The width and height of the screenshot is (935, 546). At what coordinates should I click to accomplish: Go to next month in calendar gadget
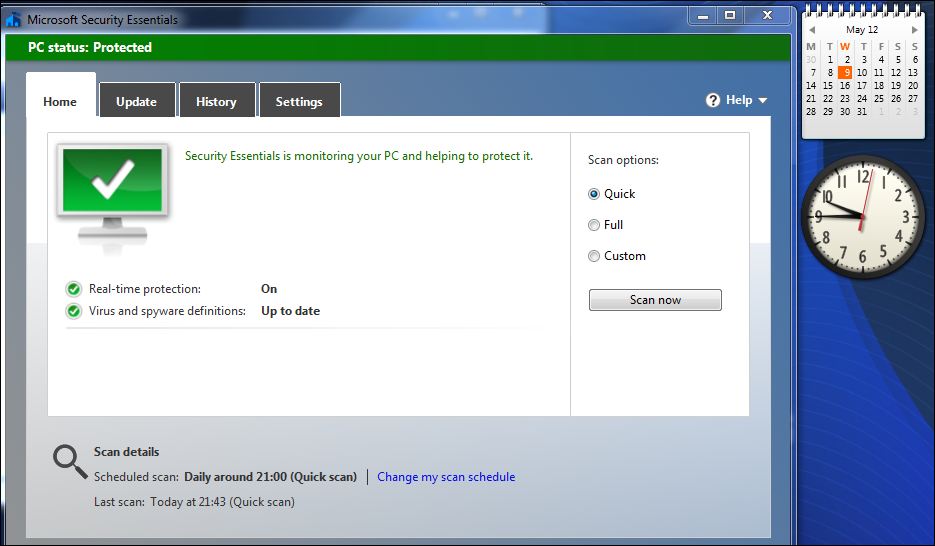point(914,30)
